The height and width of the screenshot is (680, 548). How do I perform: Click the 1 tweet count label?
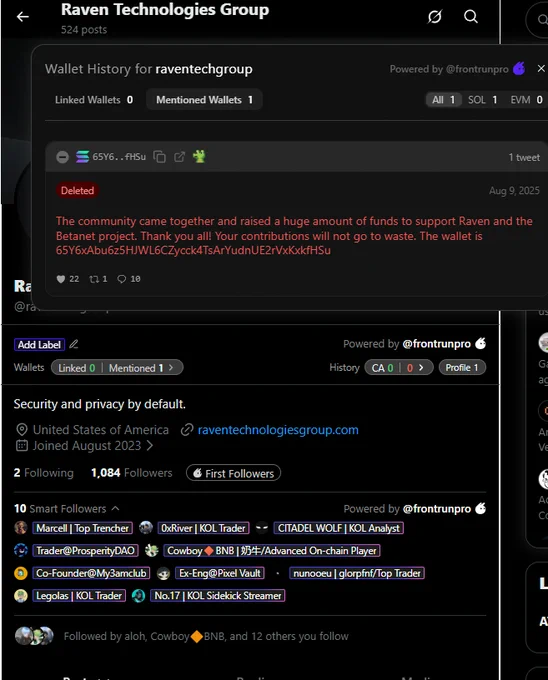(524, 157)
